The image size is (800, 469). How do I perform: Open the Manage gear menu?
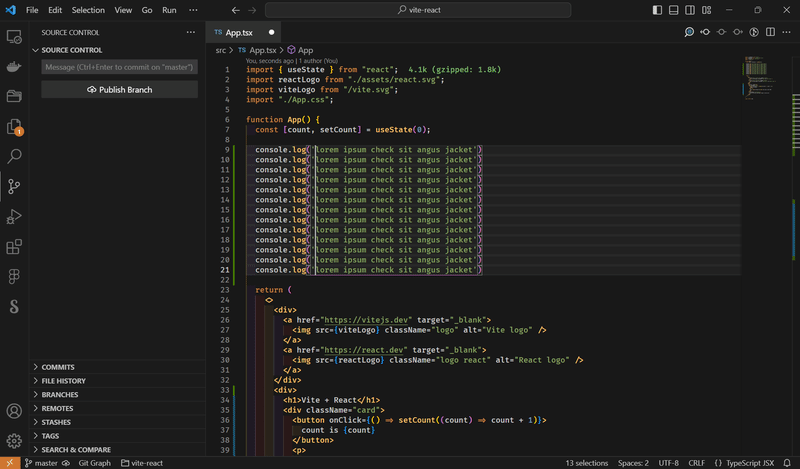click(x=14, y=440)
